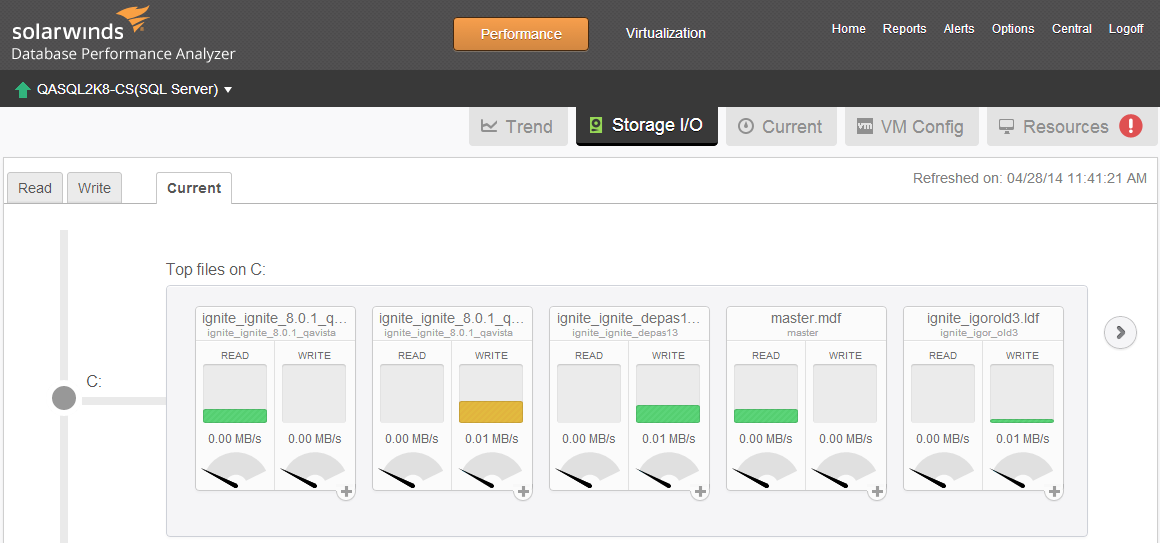Click 'Top files on C:' heading
This screenshot has width=1160, height=543.
(x=216, y=269)
